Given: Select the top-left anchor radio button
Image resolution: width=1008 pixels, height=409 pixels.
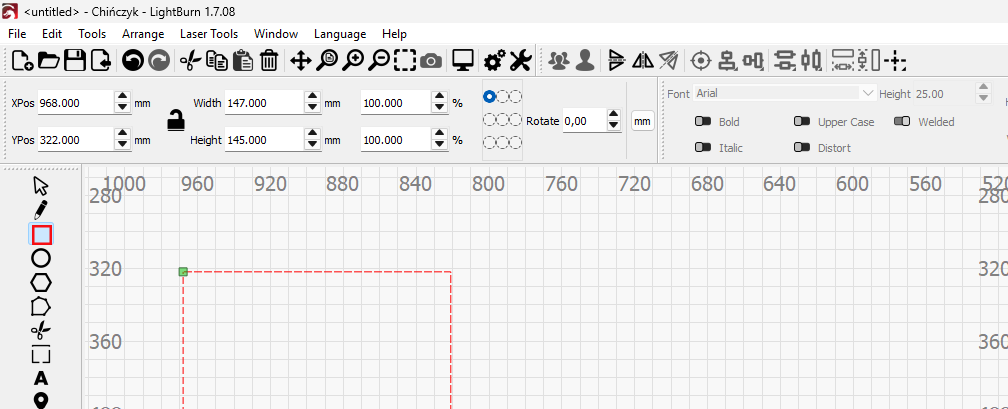Looking at the screenshot, I should pos(489,96).
